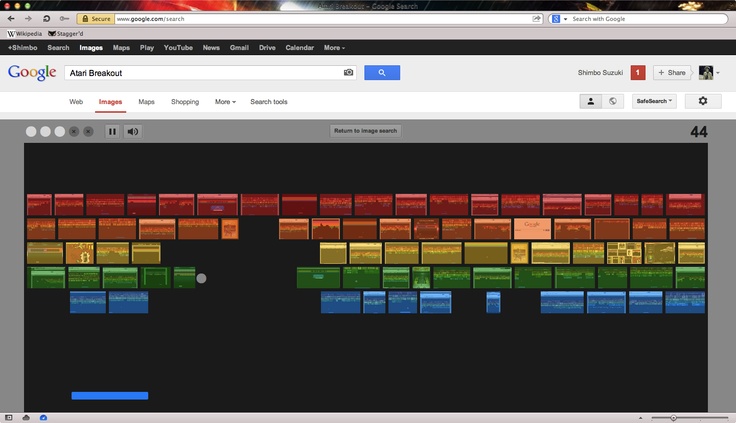This screenshot has height=423, width=736.
Task: Expand More in the black Google bar
Action: point(334,48)
